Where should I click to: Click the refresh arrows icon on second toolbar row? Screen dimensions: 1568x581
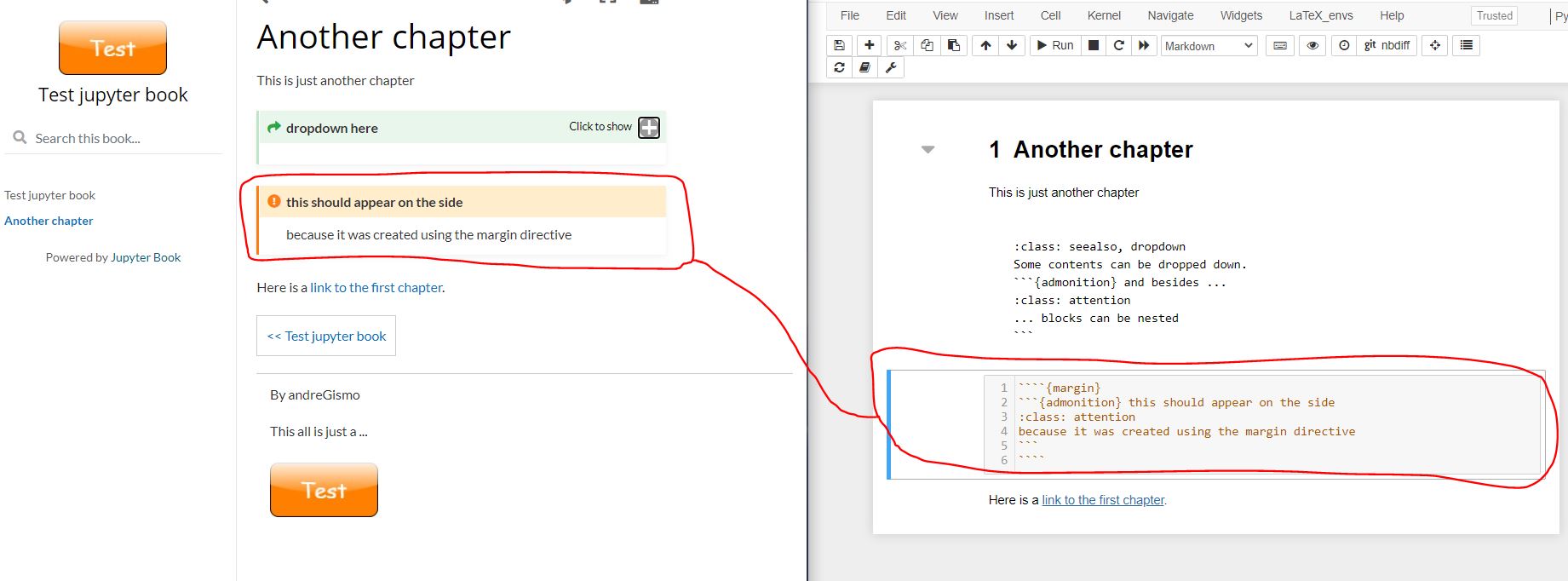839,67
